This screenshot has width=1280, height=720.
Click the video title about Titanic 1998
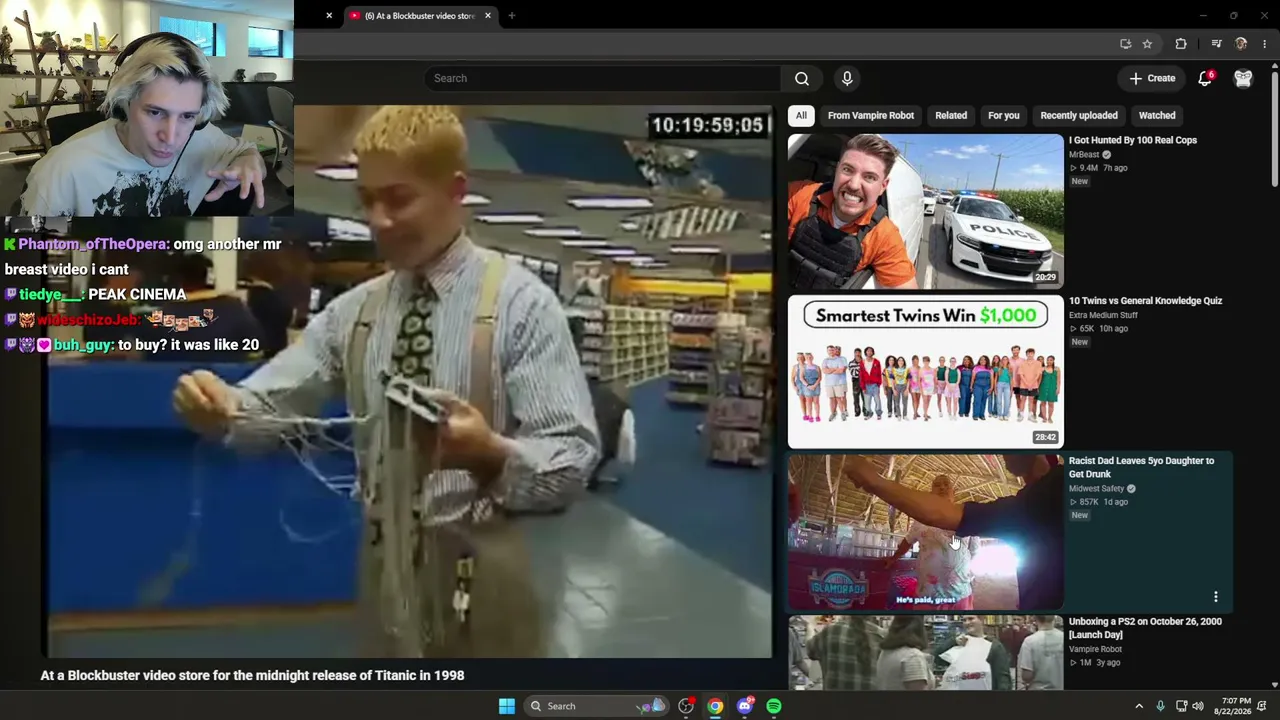[252, 676]
